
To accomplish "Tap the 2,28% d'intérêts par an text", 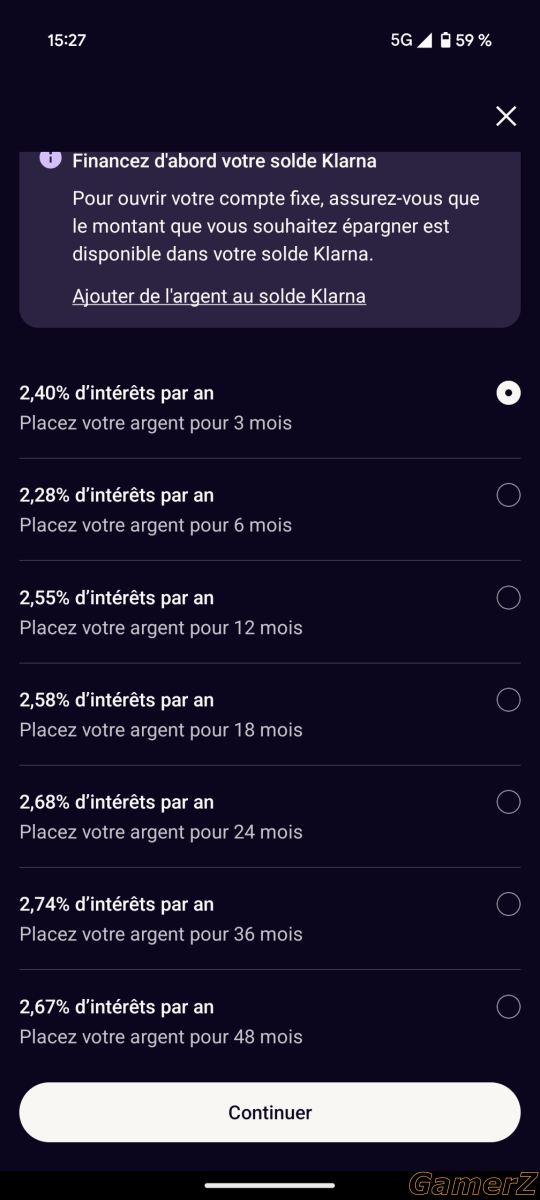I will 117,495.
